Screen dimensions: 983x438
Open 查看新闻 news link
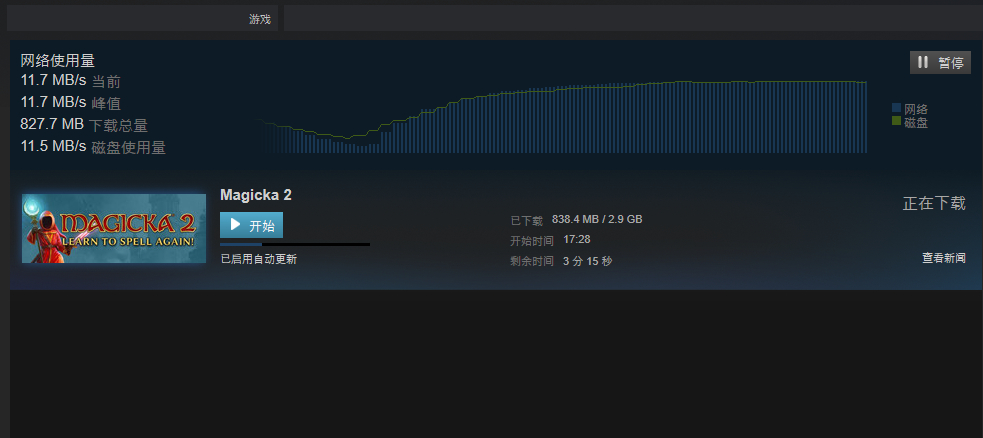click(944, 258)
